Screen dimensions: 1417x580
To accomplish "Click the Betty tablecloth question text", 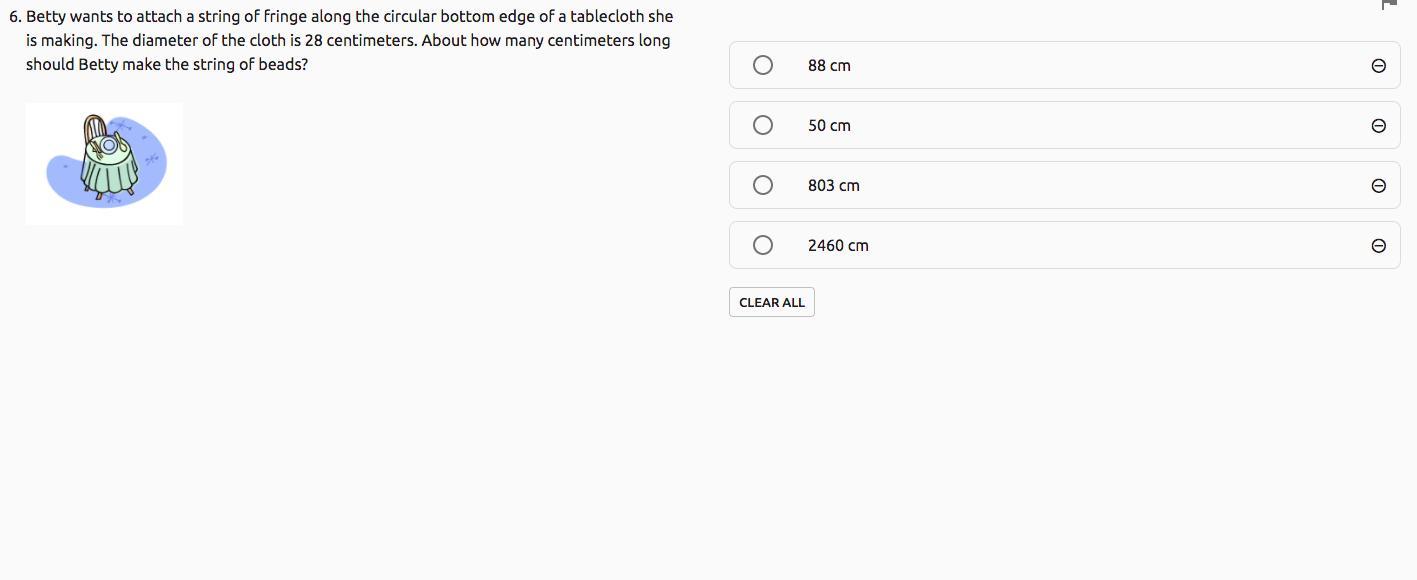I will coord(348,41).
